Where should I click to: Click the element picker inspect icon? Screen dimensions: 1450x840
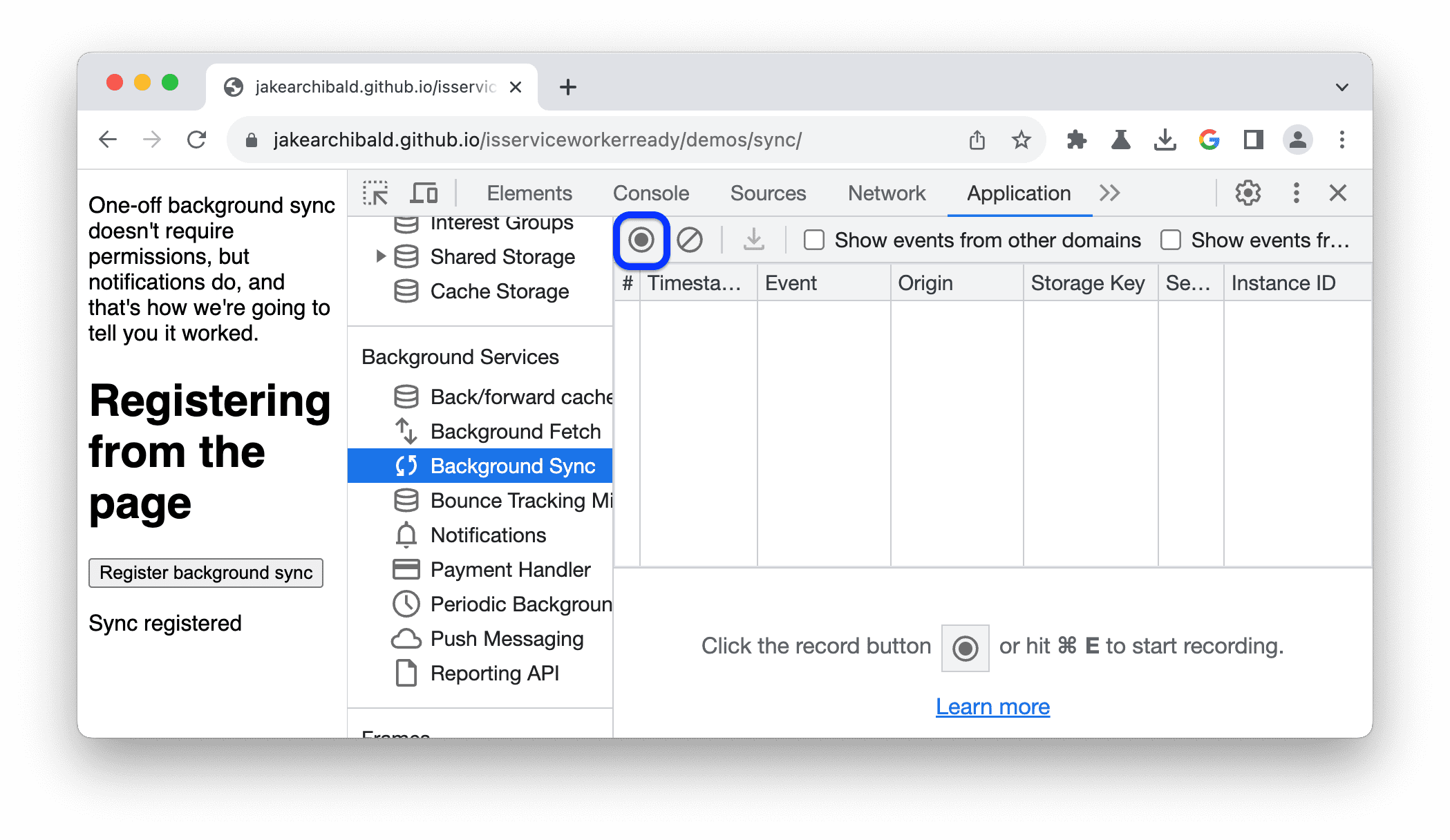pos(377,192)
